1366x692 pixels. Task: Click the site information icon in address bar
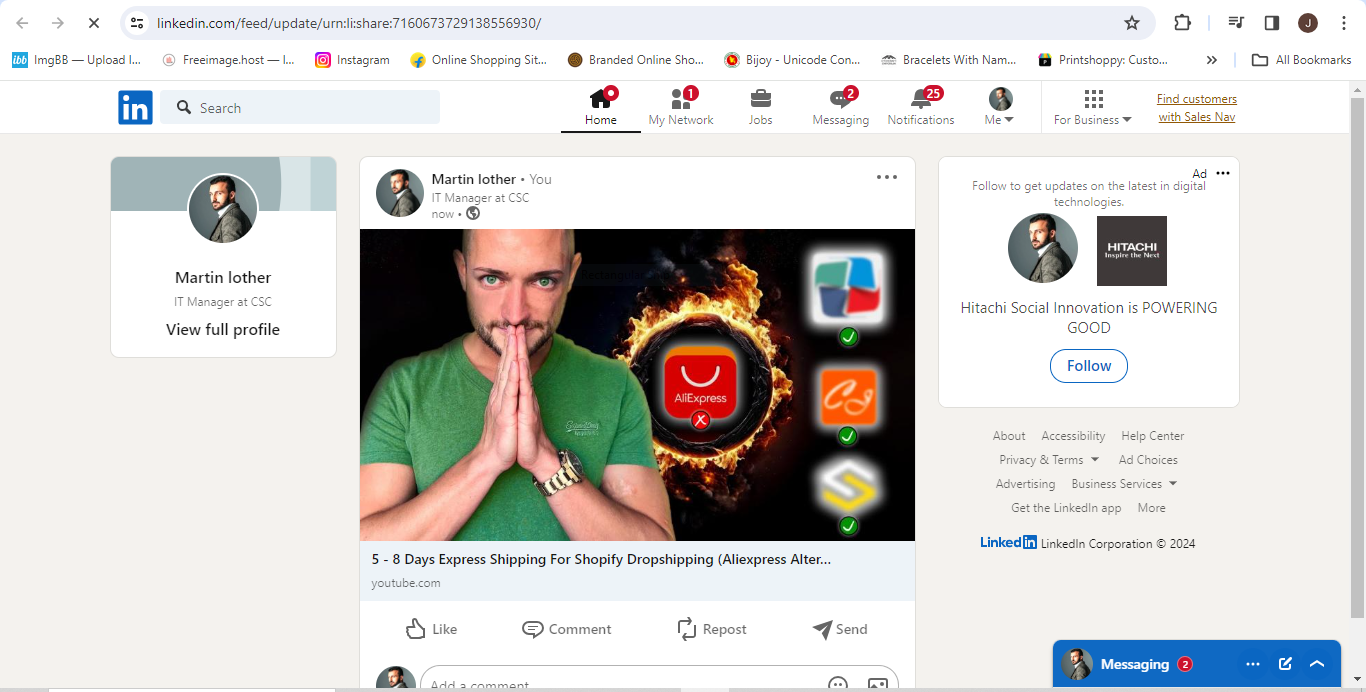pyautogui.click(x=138, y=23)
